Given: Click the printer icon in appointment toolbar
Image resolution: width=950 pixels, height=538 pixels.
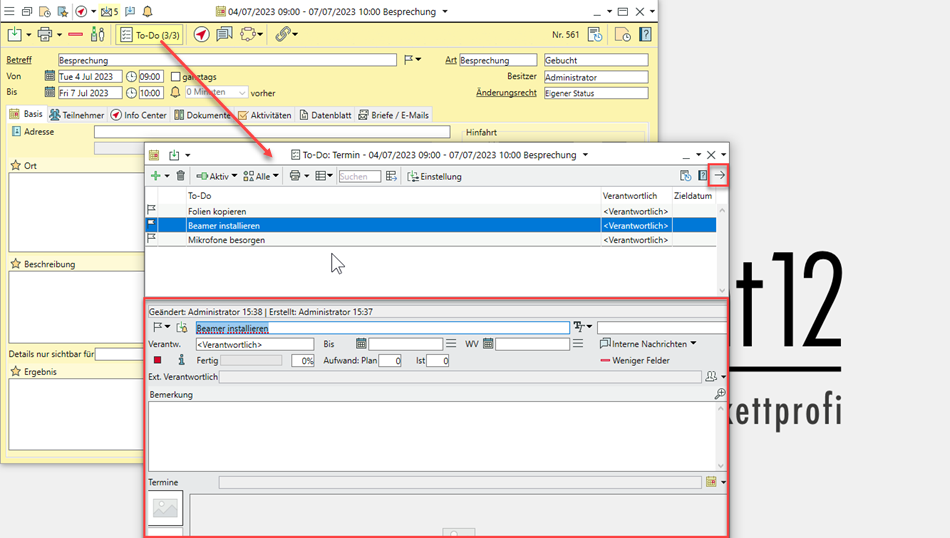Looking at the screenshot, I should pos(43,34).
